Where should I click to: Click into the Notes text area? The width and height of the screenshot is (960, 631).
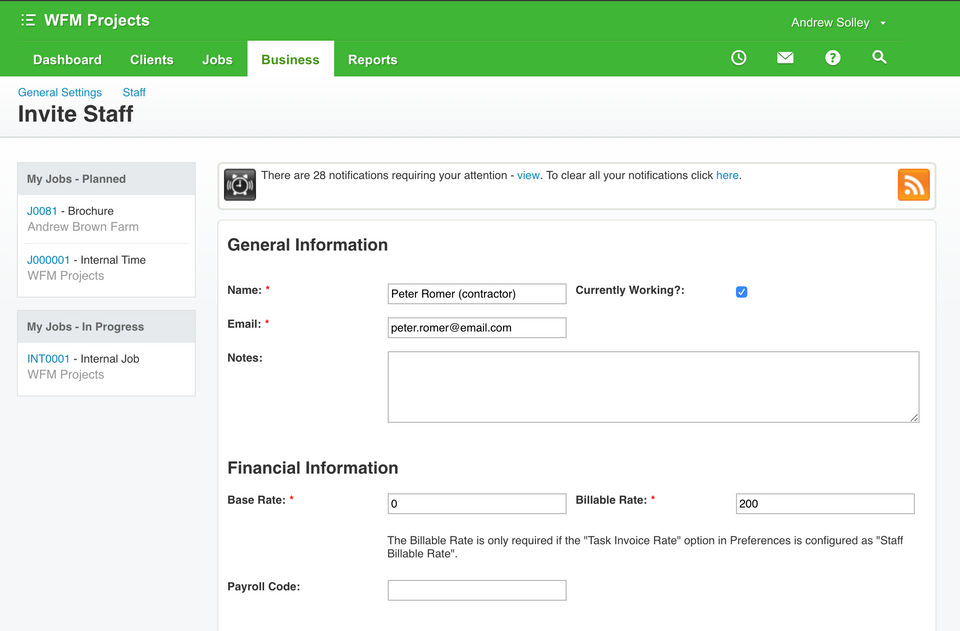point(652,386)
